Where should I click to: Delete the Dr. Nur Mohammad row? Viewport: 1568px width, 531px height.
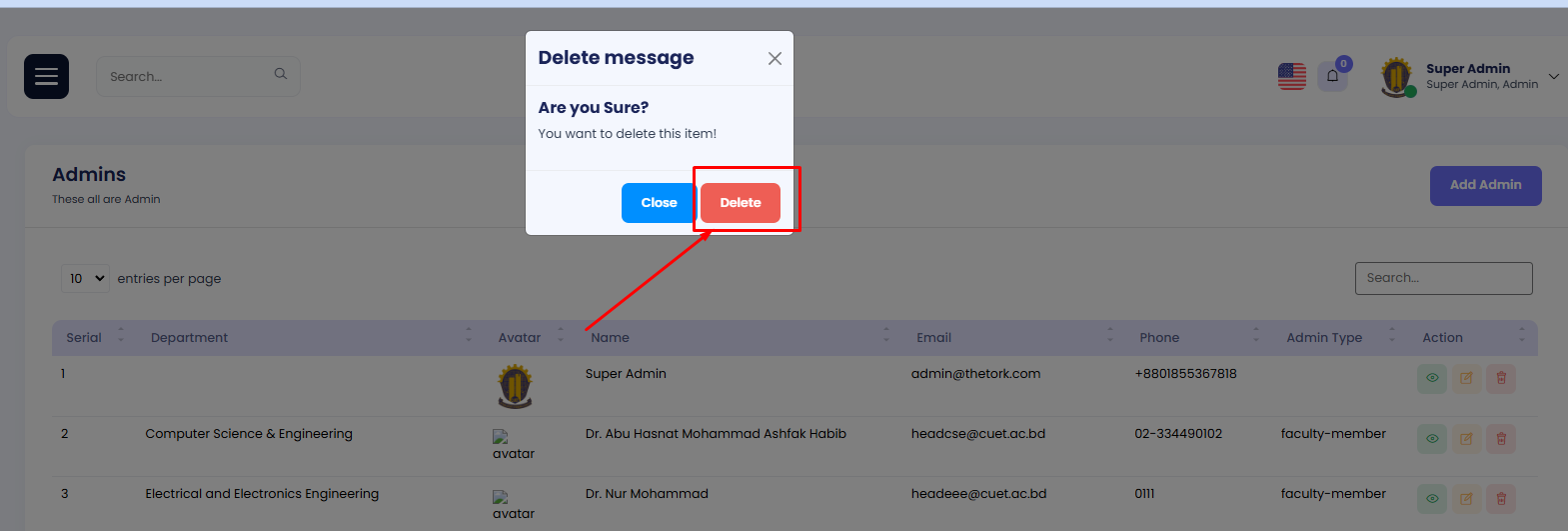pyautogui.click(x=1500, y=499)
